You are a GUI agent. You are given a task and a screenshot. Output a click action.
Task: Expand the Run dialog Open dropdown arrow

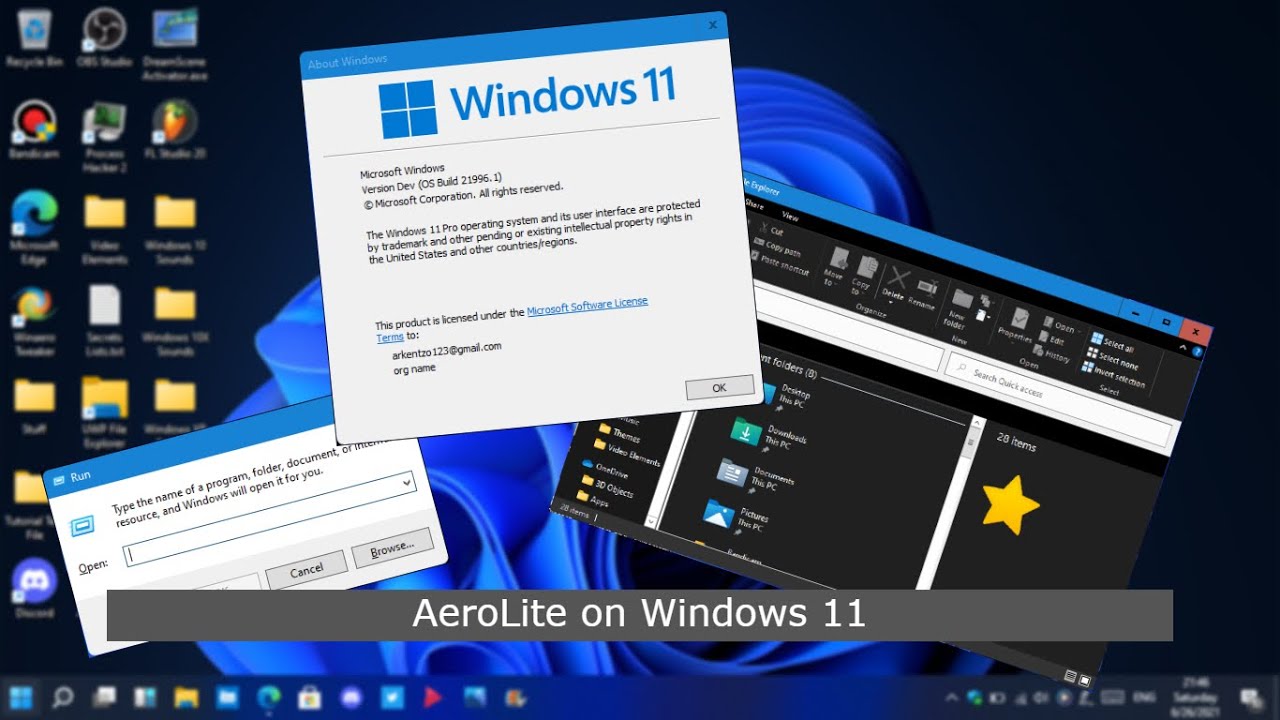pos(407,482)
